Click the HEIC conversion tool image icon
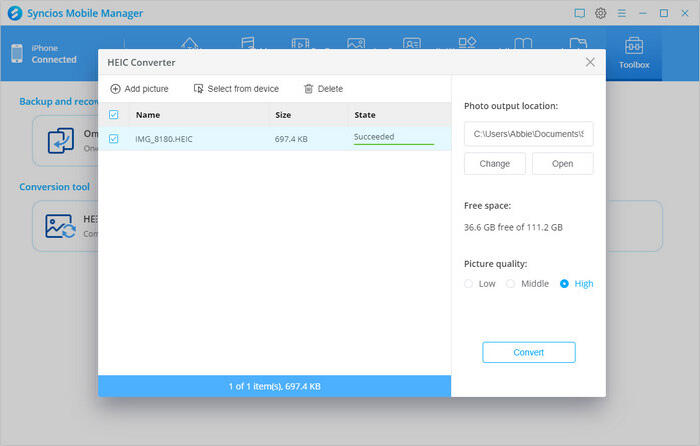700x446 pixels. point(60,226)
